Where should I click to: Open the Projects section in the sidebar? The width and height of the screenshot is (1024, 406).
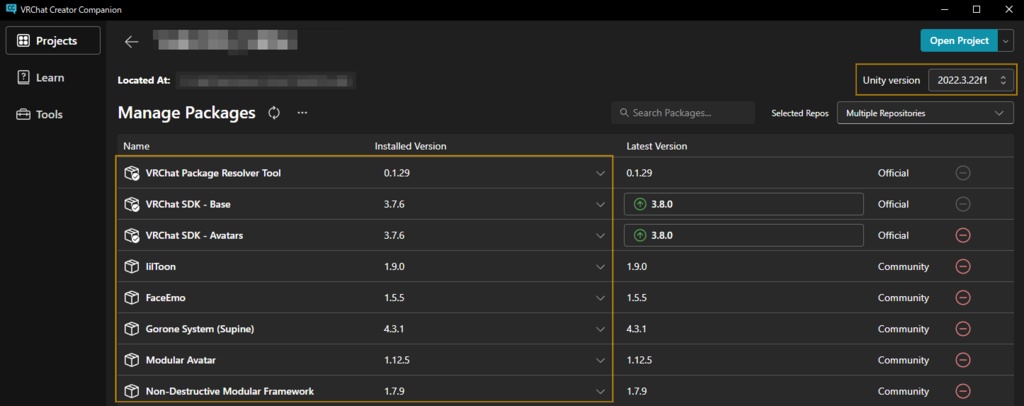[53, 40]
